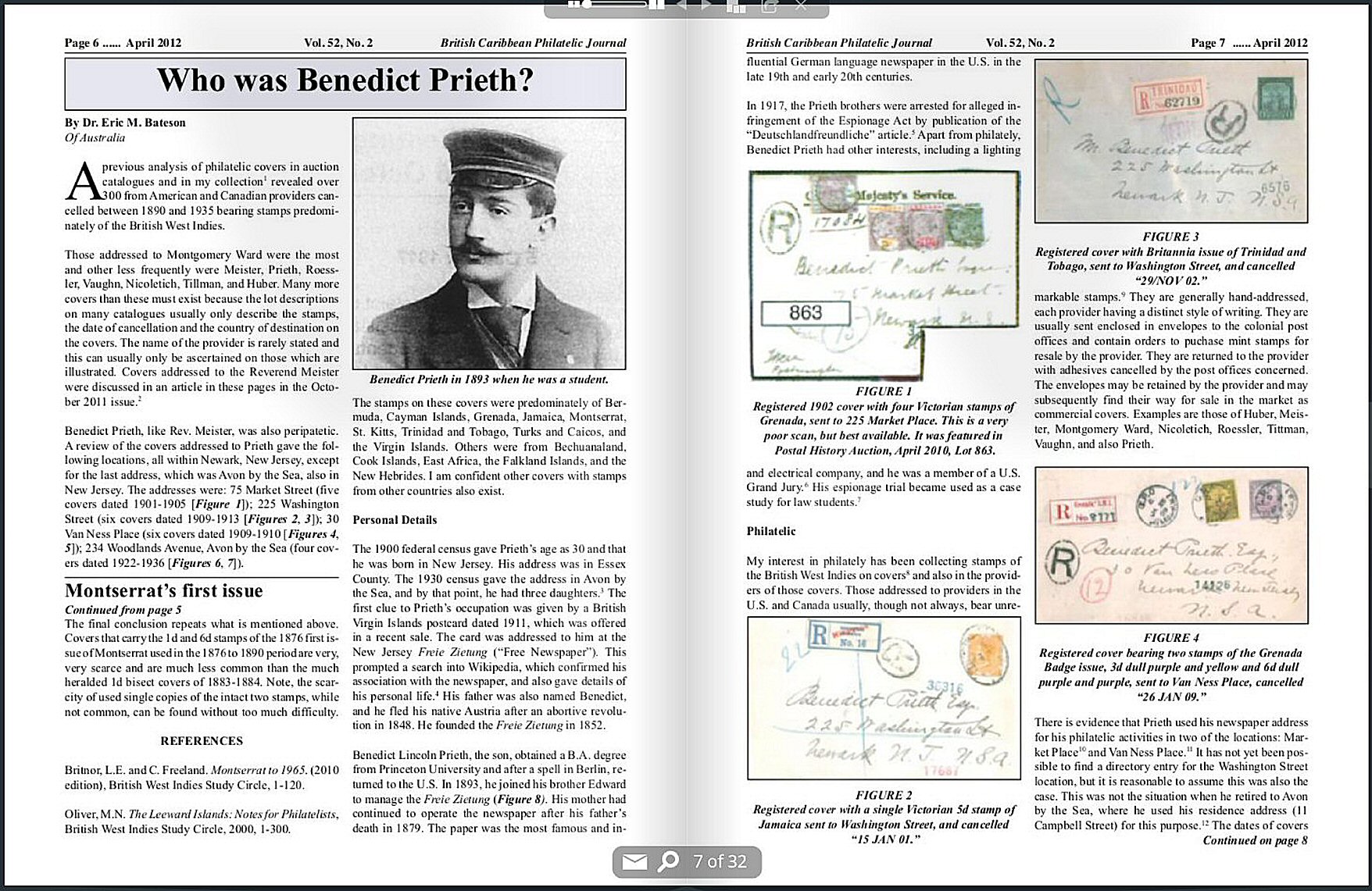Open the page thumbnails grid icon
The width and height of the screenshot is (1372, 891).
pyautogui.click(x=736, y=5)
